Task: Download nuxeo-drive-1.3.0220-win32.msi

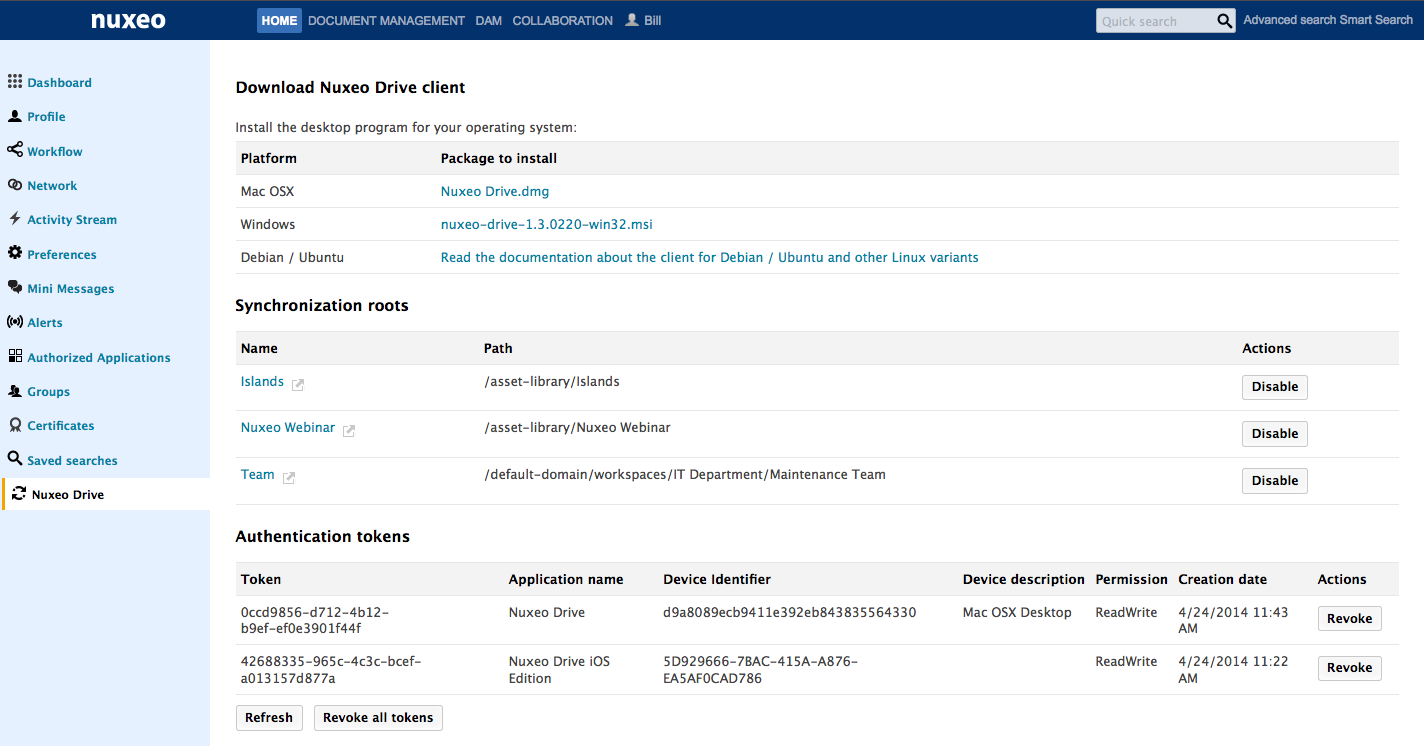Action: (x=547, y=224)
